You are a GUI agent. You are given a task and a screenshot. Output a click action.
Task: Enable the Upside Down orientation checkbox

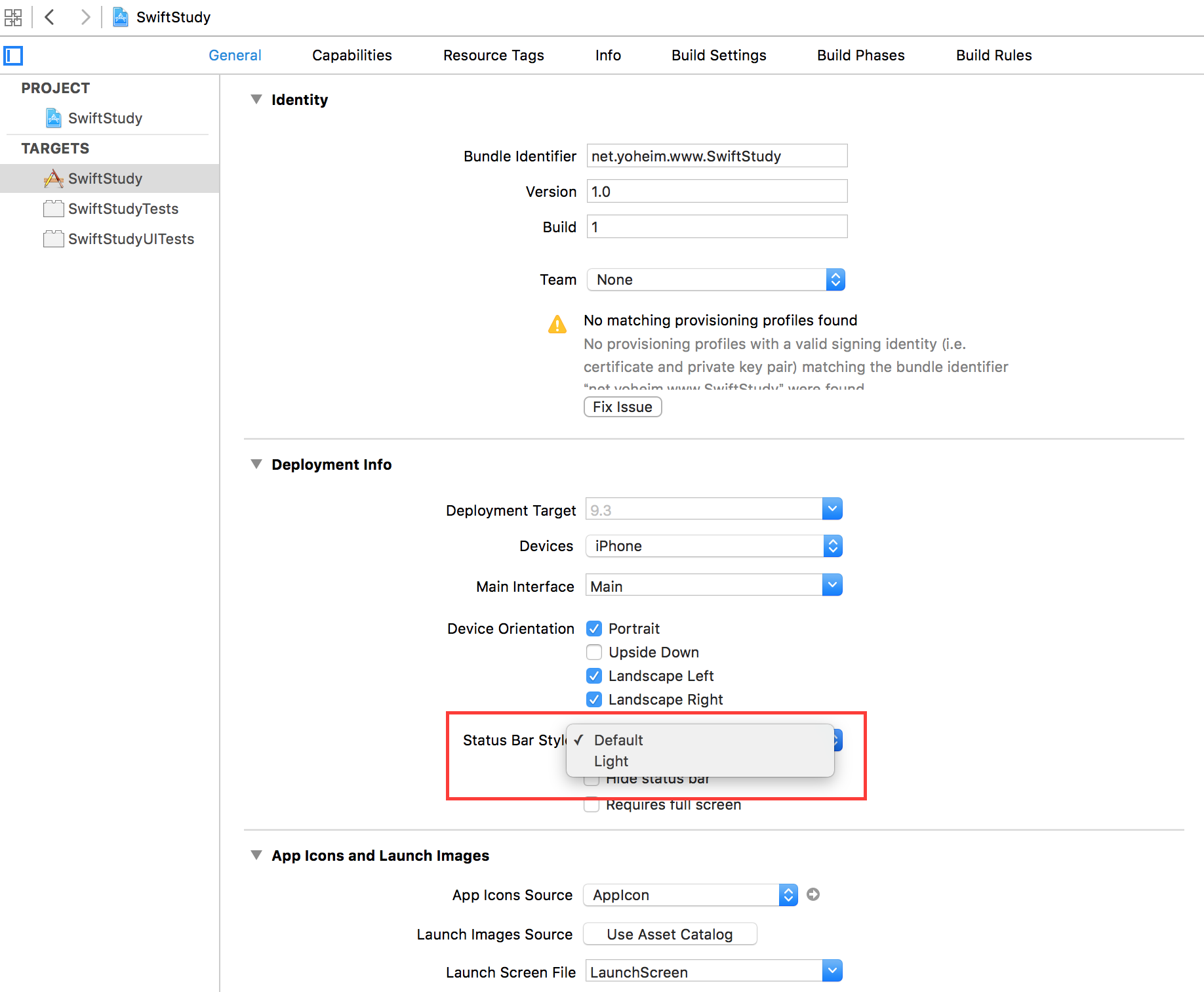click(594, 652)
